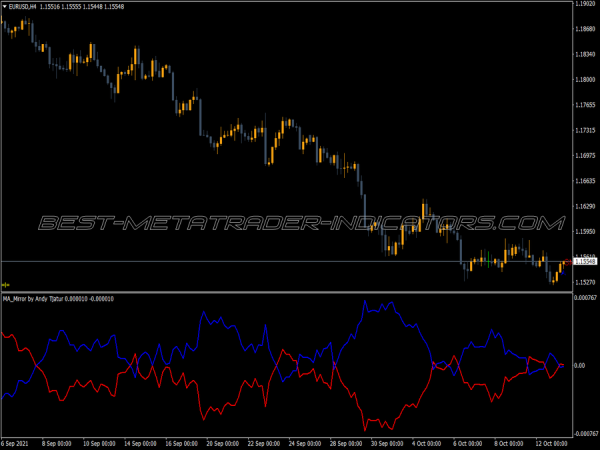Viewport: 600px width, 450px height.
Task: Select the green candle on the 7 Oct range
Action: tap(488, 259)
